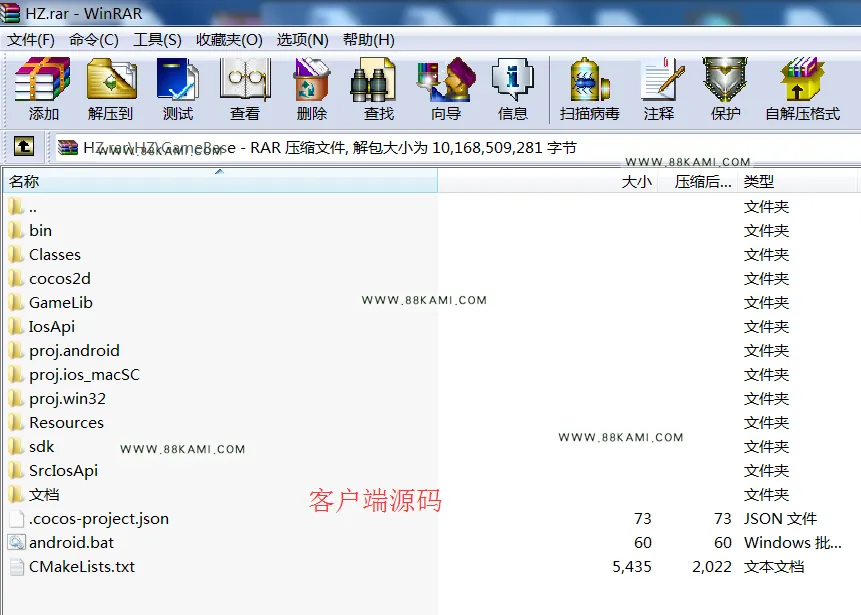Click the 2,022 packed size value

pos(712,567)
